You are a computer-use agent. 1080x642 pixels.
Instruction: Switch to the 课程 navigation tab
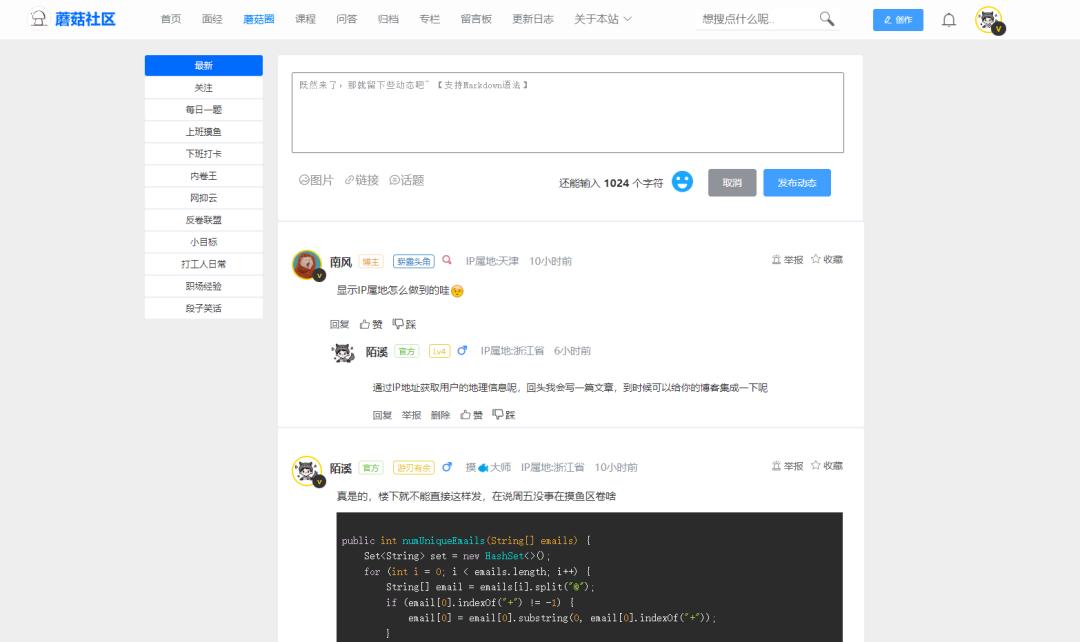click(x=304, y=18)
